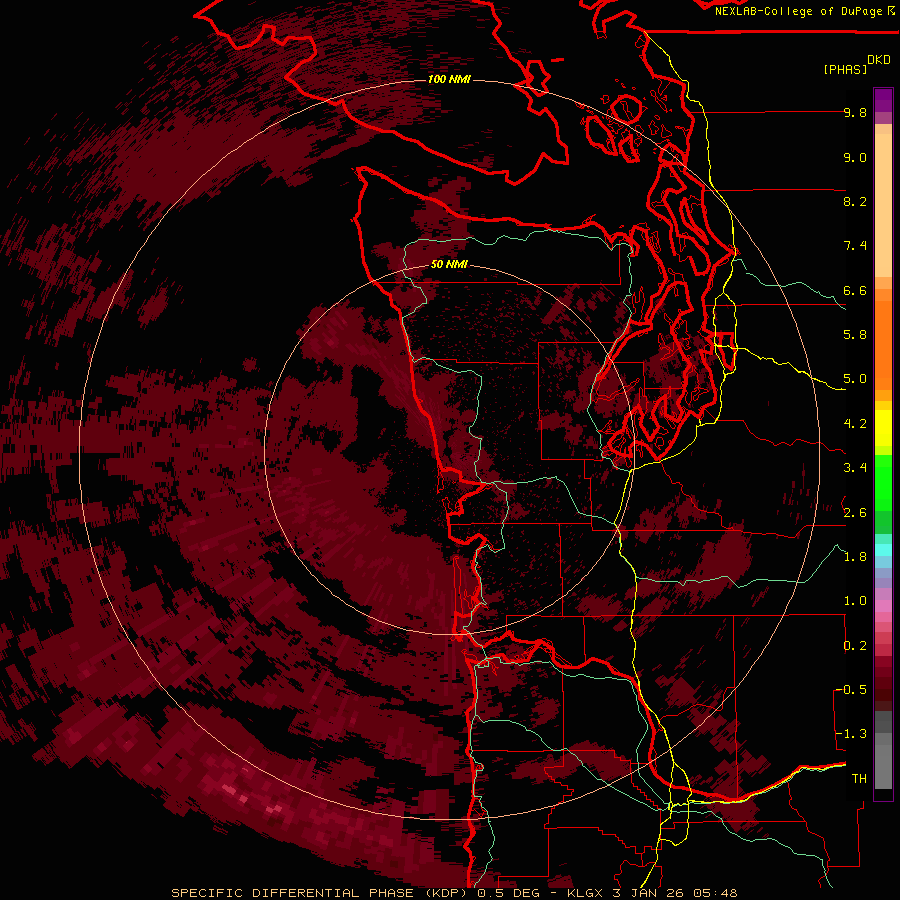Click the 6.6 scale value
900x900 pixels.
coord(855,290)
